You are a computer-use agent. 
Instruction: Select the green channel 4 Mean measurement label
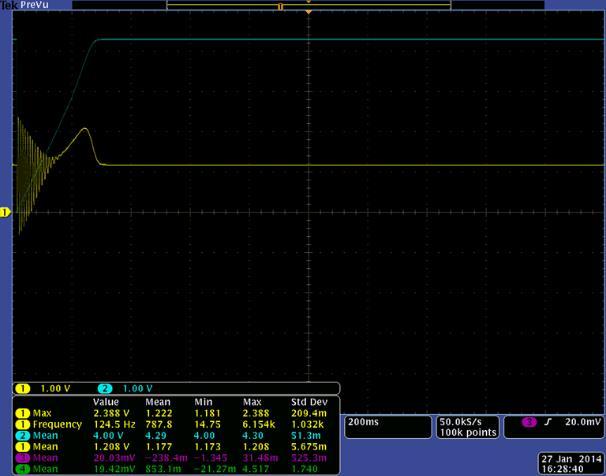point(45,469)
